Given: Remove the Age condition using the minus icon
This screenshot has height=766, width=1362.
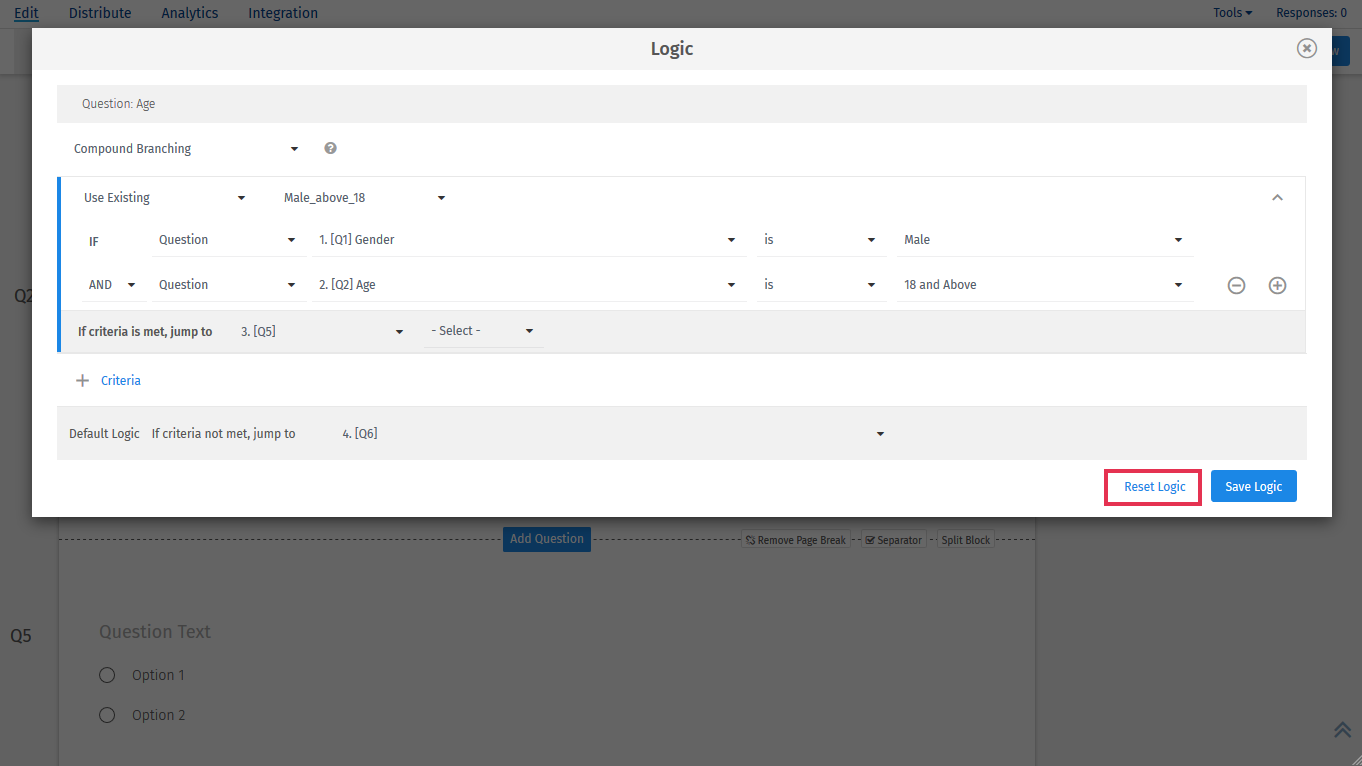Looking at the screenshot, I should coord(1236,285).
